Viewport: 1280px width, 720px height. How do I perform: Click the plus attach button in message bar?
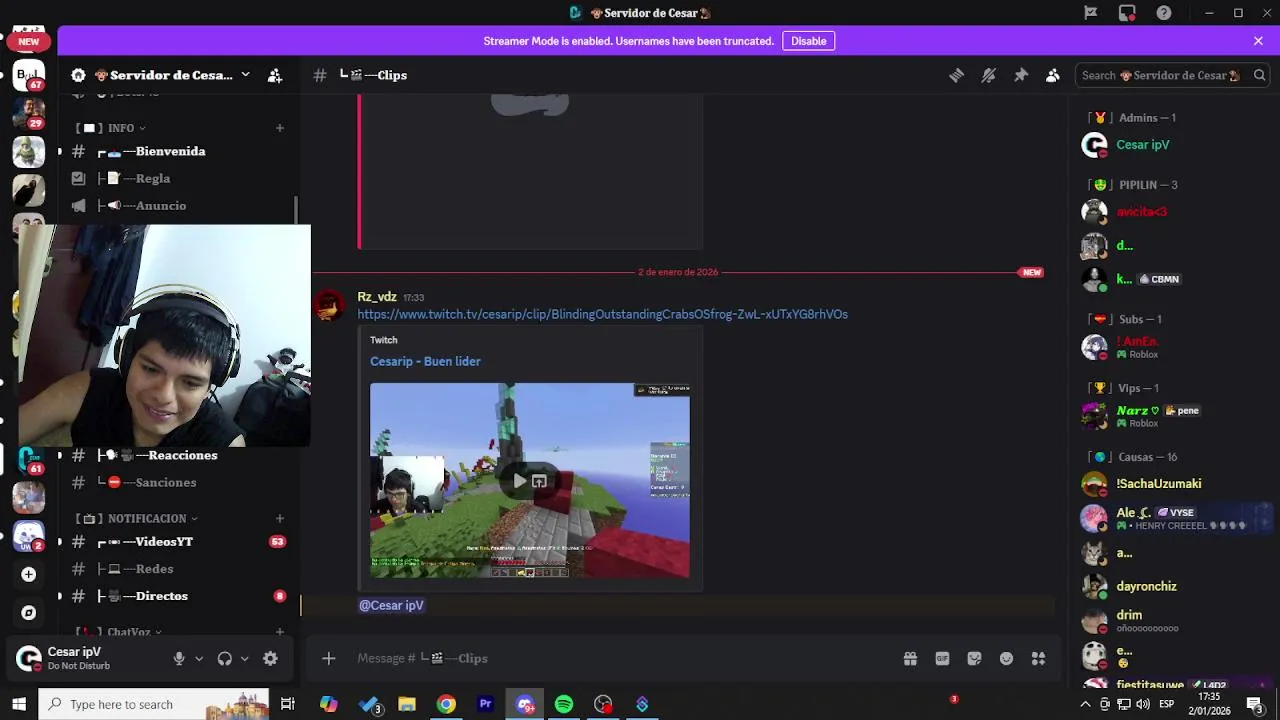tap(329, 658)
